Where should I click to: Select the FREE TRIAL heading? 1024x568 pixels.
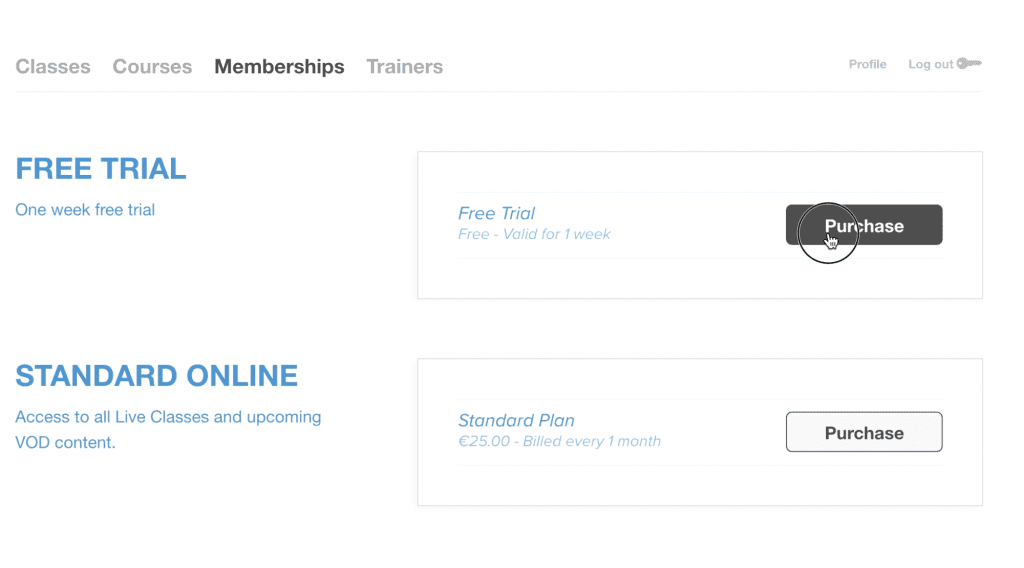pos(101,168)
